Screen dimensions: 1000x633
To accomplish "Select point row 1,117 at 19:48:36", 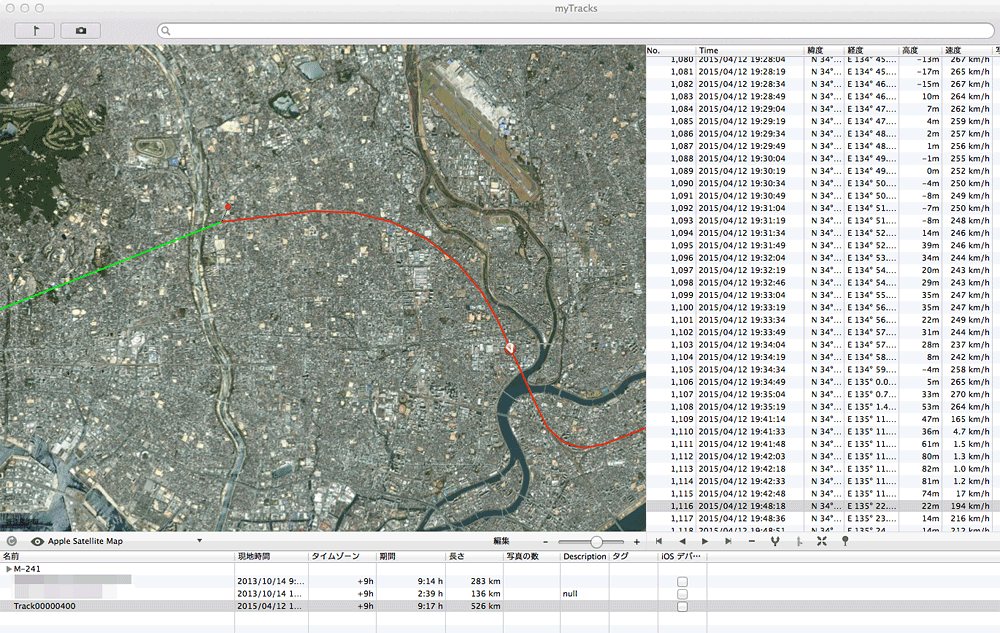I will 823,519.
